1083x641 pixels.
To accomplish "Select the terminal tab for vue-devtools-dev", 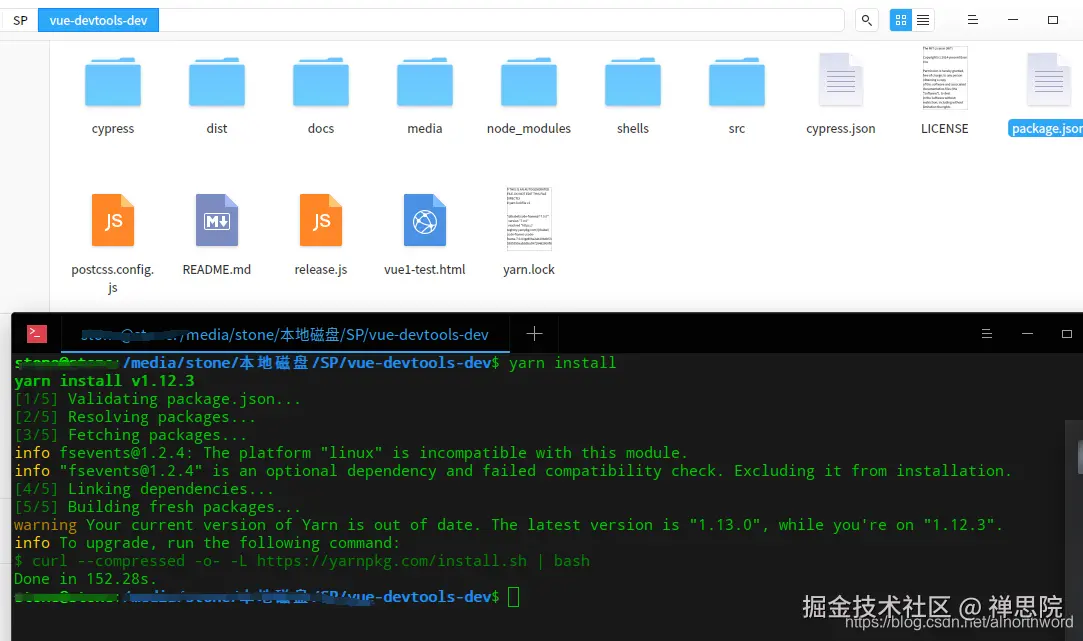I will 285,334.
